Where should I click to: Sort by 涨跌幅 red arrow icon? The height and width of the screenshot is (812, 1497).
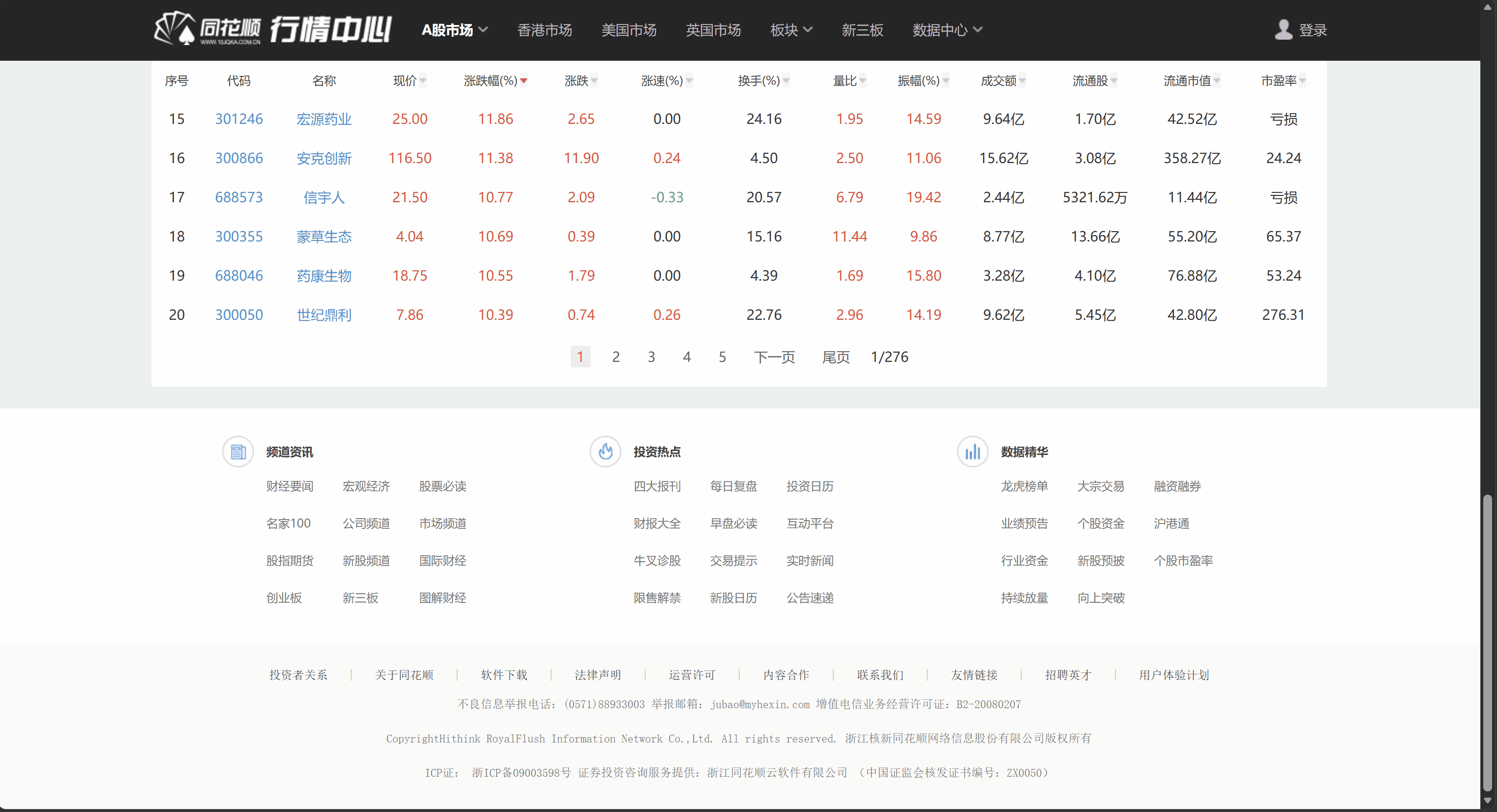[x=524, y=81]
